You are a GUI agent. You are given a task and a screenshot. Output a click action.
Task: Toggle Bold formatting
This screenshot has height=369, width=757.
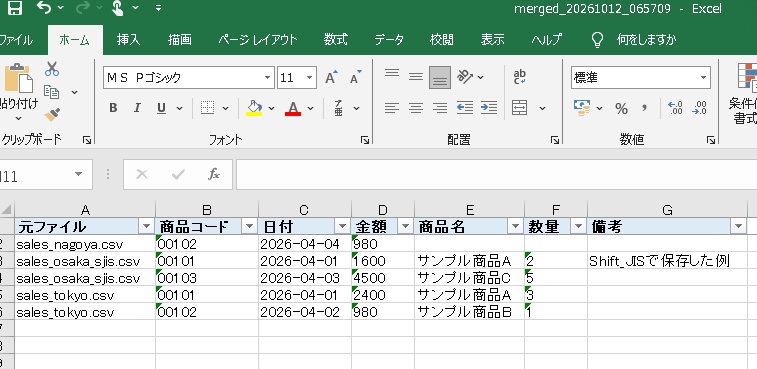[x=113, y=108]
